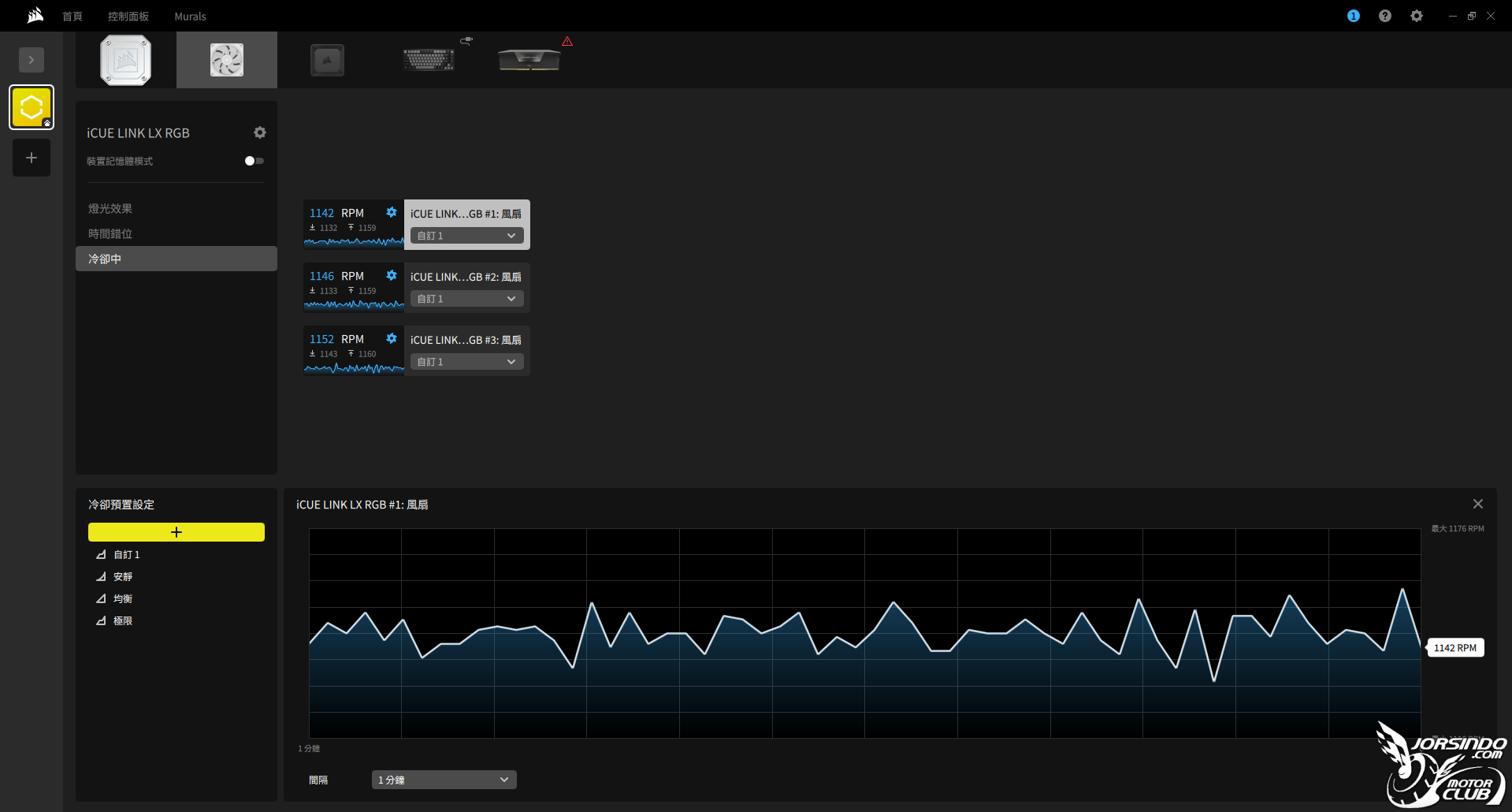Go to 控制面板 dashboard tab

point(128,16)
